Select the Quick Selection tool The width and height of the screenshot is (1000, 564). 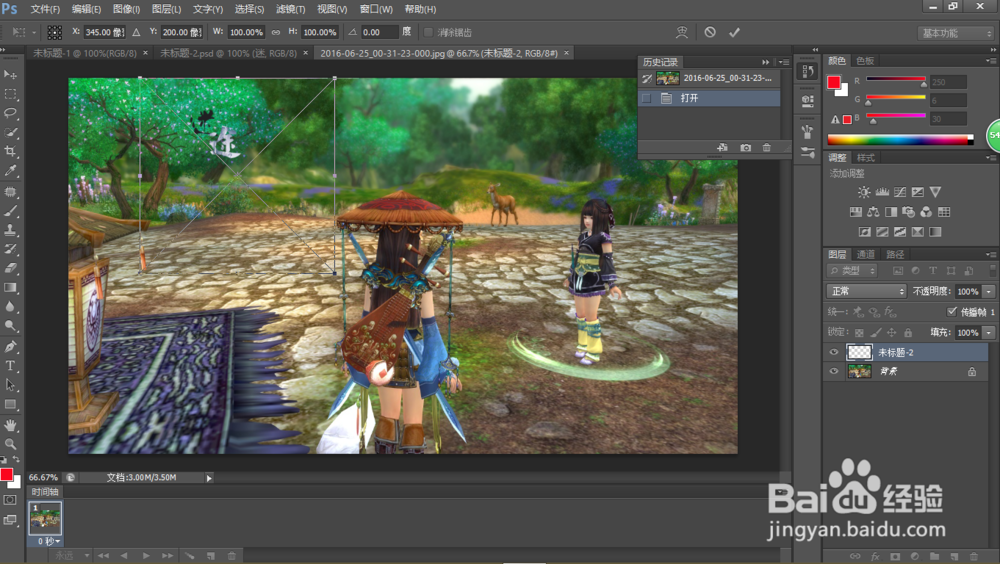[x=10, y=132]
